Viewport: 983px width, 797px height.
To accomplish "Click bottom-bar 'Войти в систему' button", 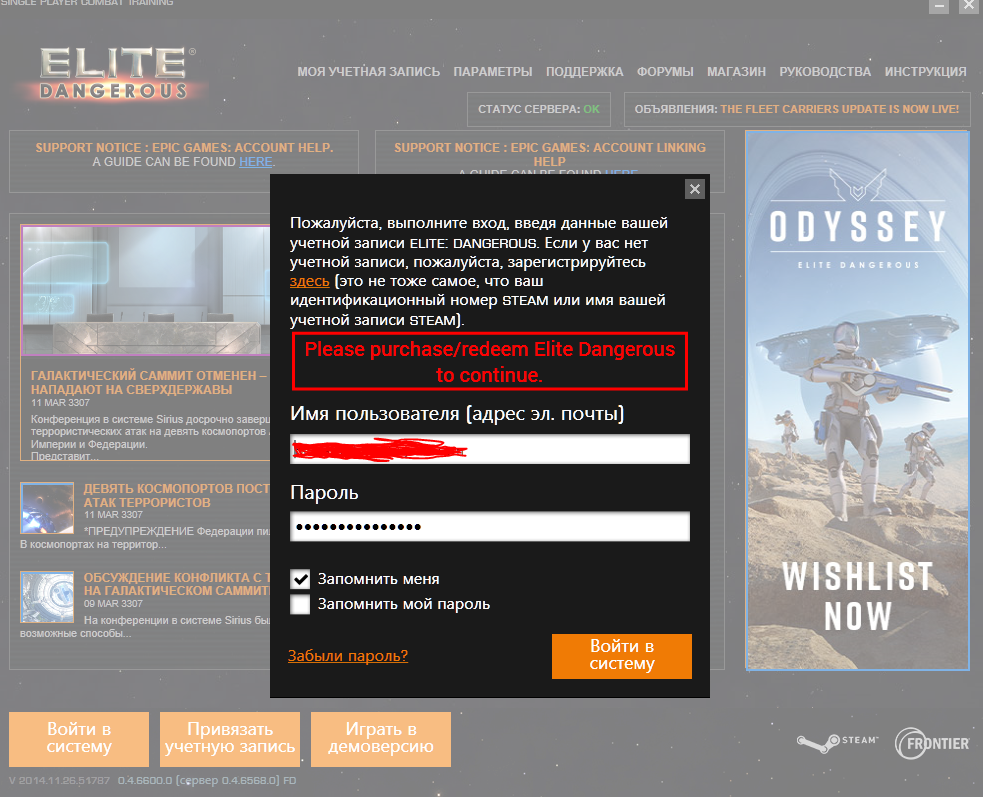I will (79, 739).
